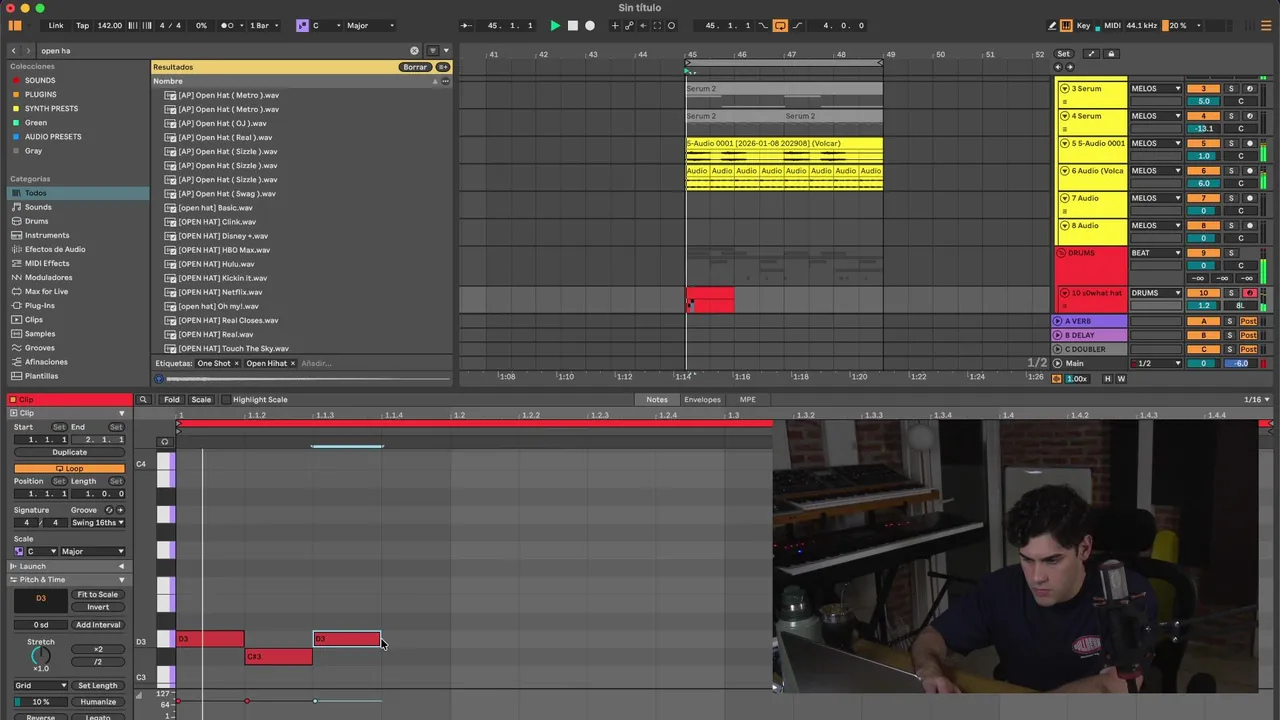Toggle track activator 4 for 4 Serum
The image size is (1280, 720).
click(1204, 116)
